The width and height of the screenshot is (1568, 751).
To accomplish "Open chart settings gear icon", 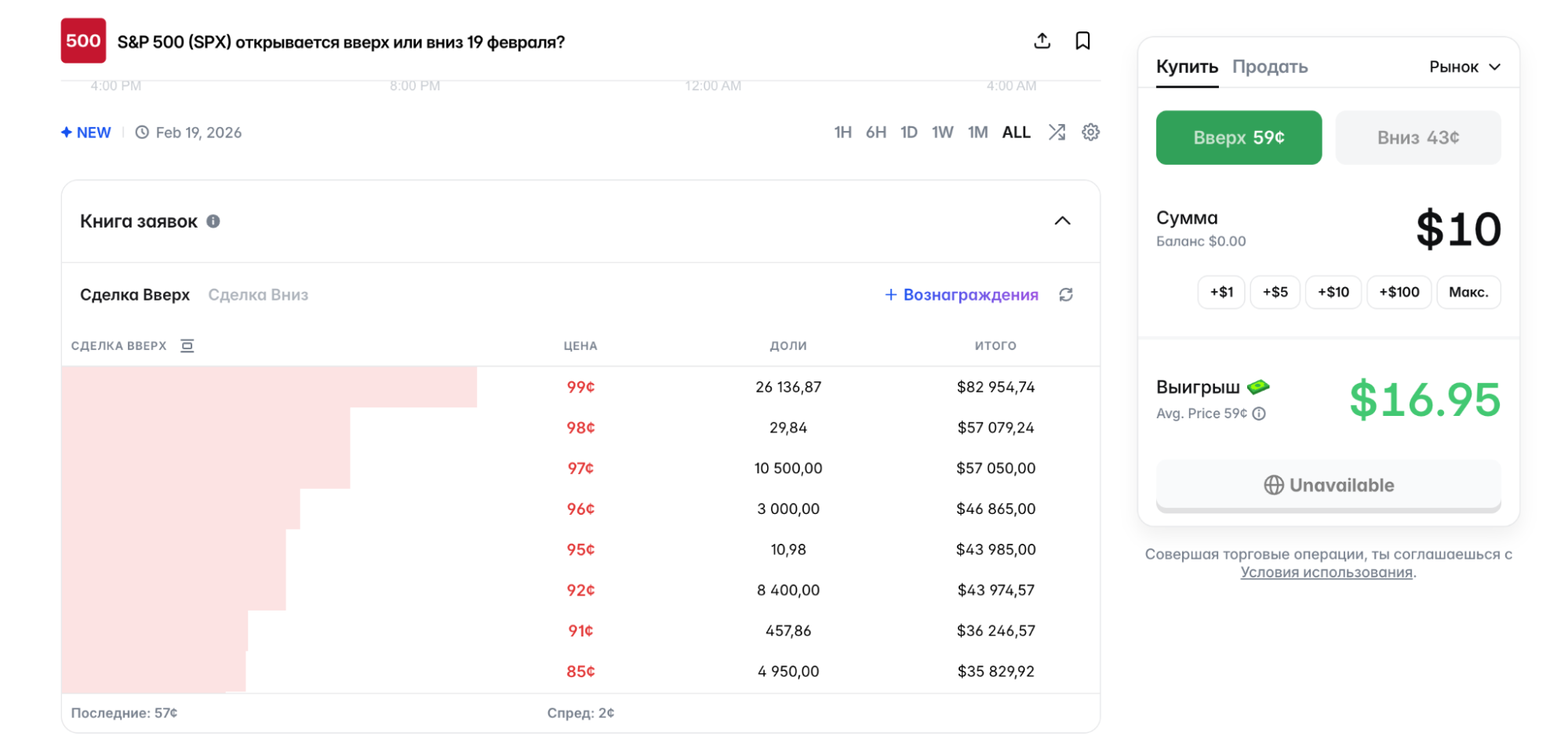I will [1090, 132].
